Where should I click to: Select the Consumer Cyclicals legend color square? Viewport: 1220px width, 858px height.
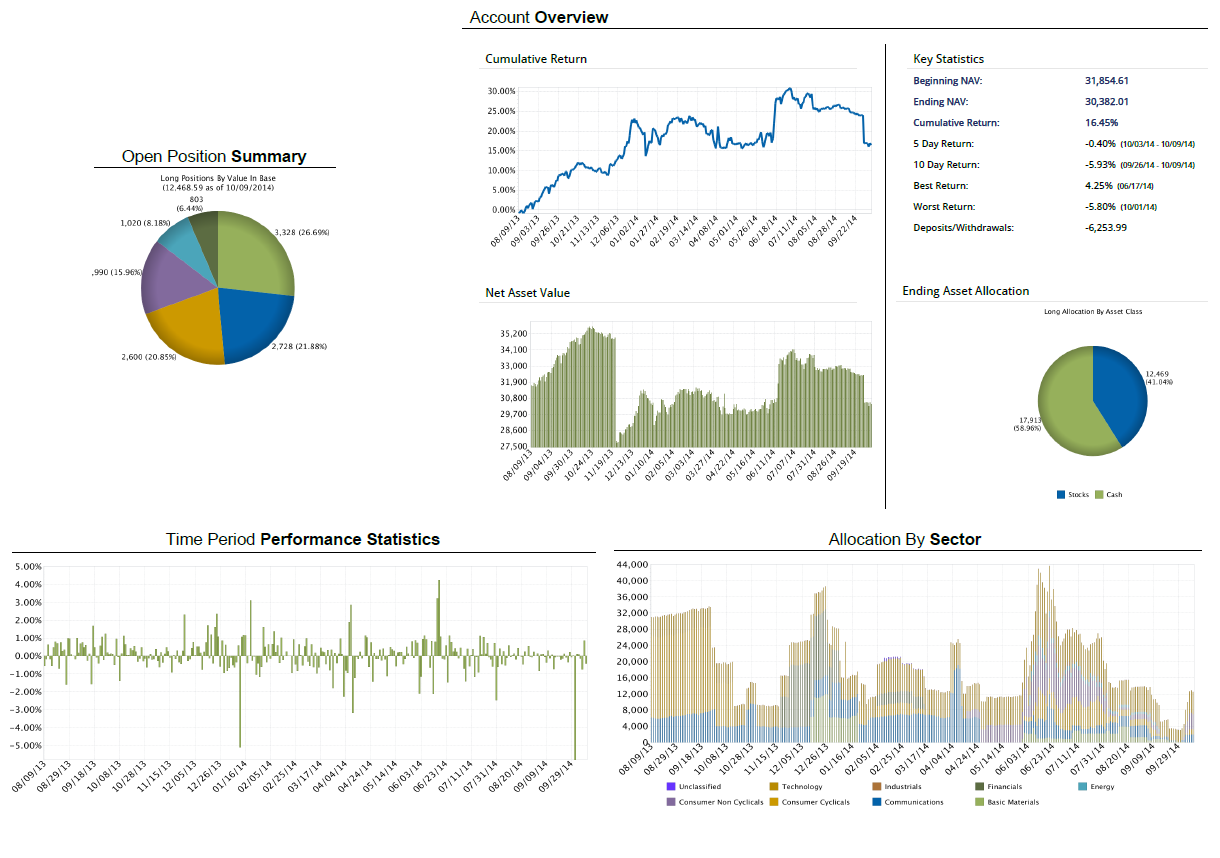coord(773,801)
